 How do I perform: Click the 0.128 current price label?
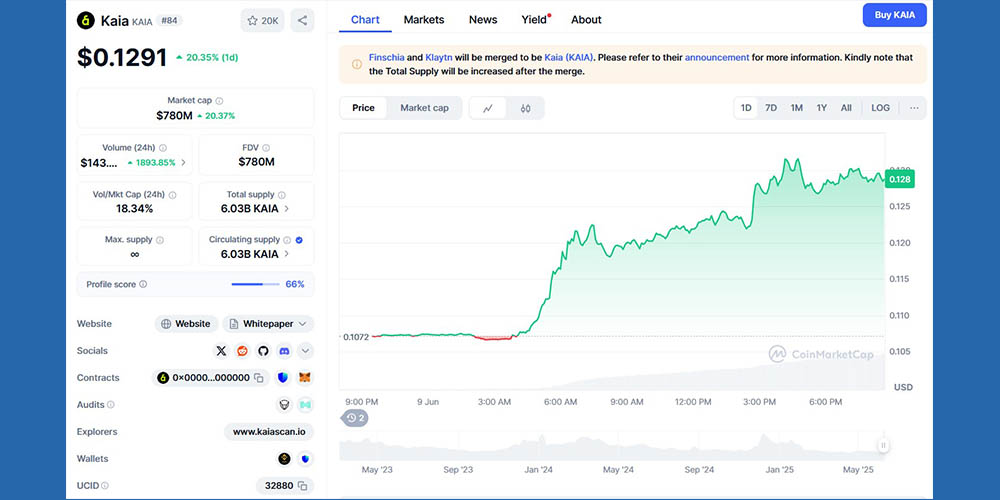(x=900, y=179)
